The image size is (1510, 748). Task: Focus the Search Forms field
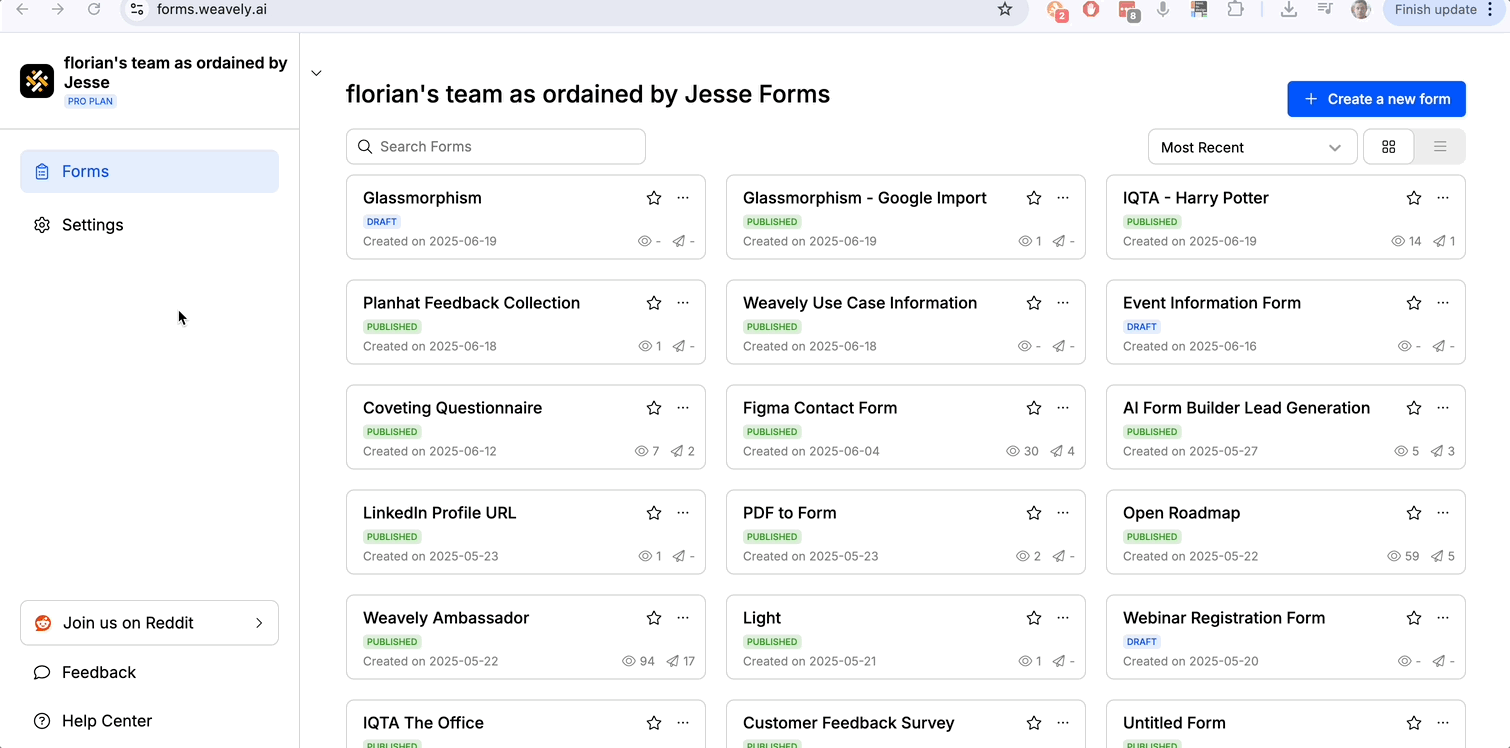[496, 146]
